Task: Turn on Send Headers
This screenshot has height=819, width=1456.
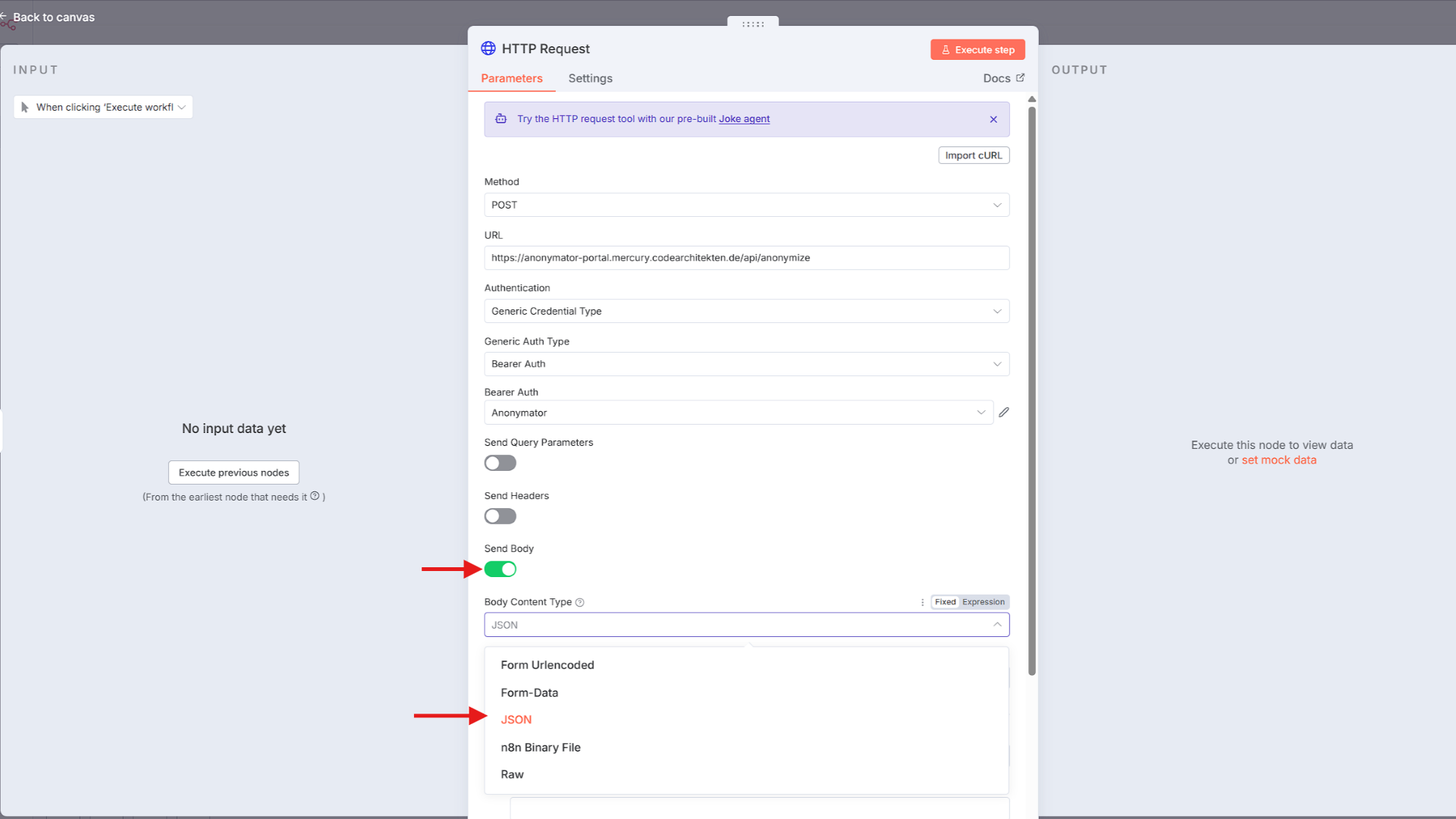Action: (x=500, y=516)
